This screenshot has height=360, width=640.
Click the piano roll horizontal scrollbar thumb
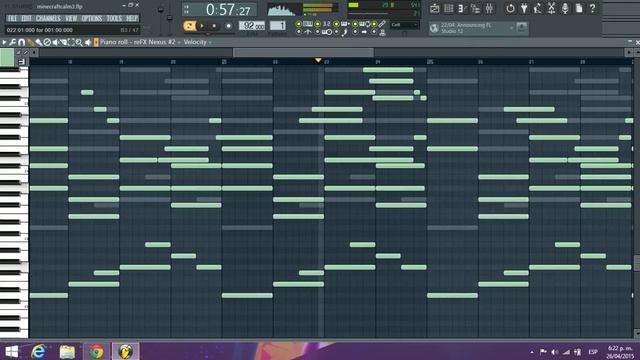click(303, 52)
